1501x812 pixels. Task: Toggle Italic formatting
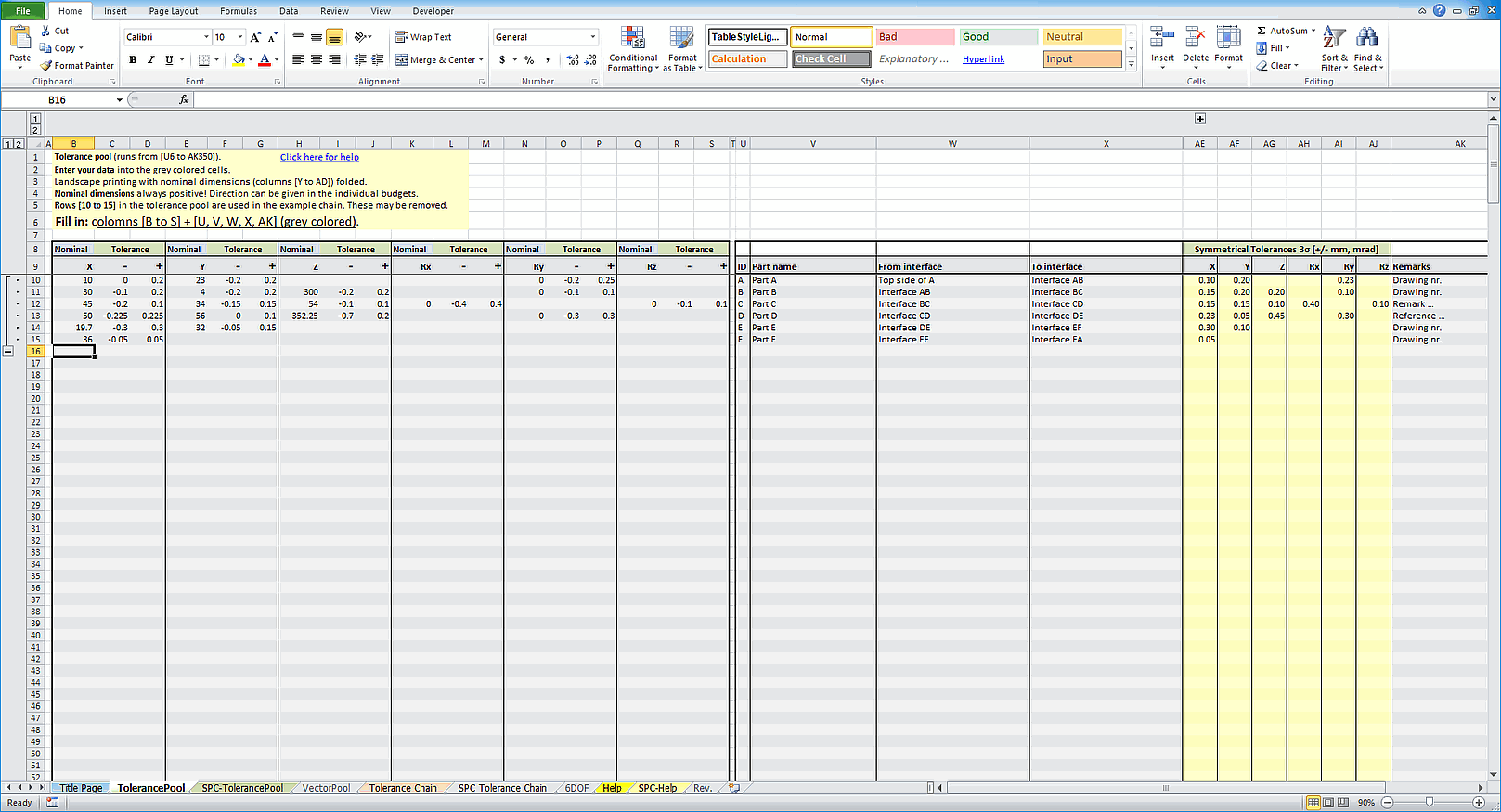pyautogui.click(x=151, y=60)
